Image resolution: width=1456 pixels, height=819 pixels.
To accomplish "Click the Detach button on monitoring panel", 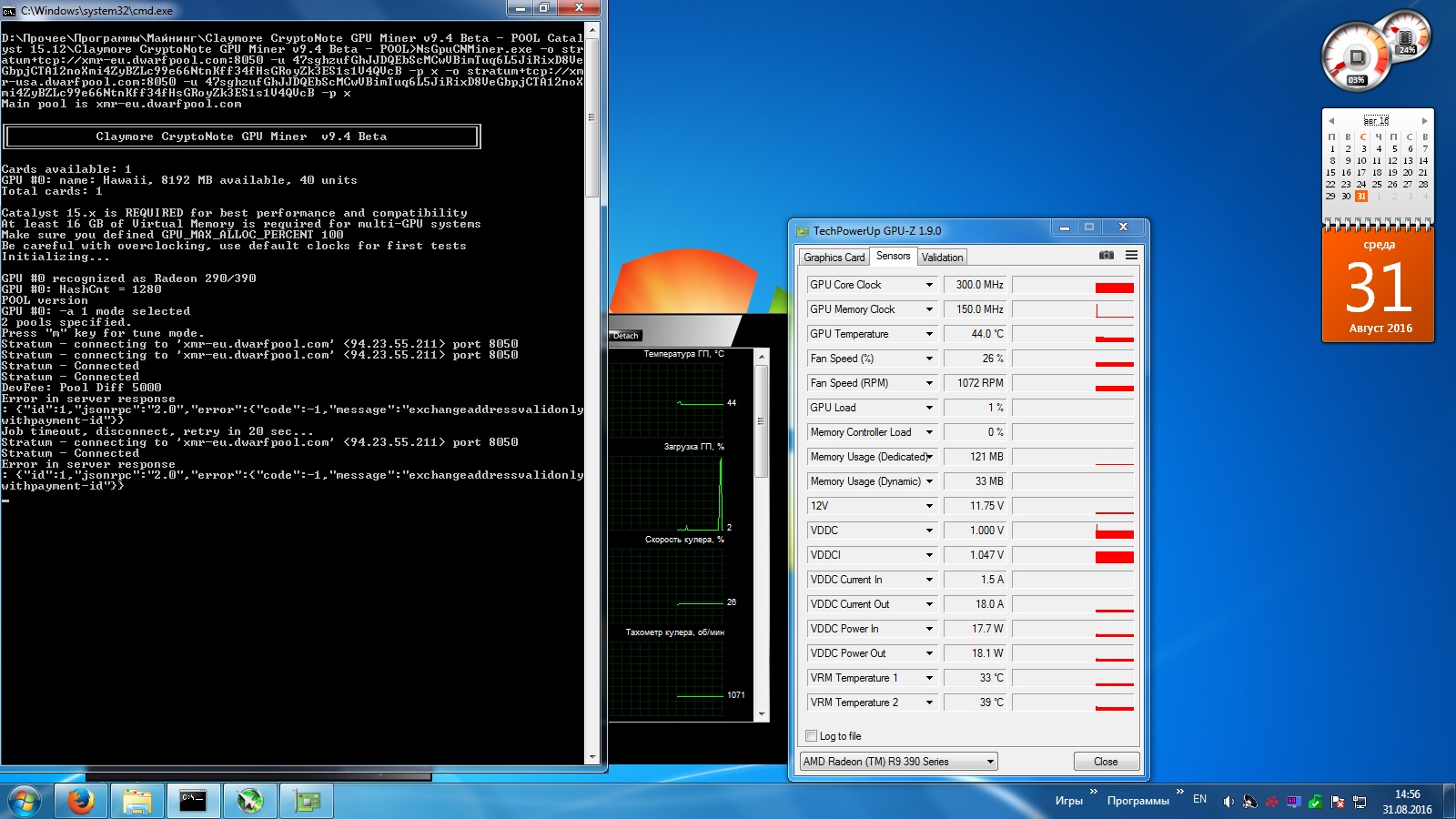I will (x=625, y=336).
